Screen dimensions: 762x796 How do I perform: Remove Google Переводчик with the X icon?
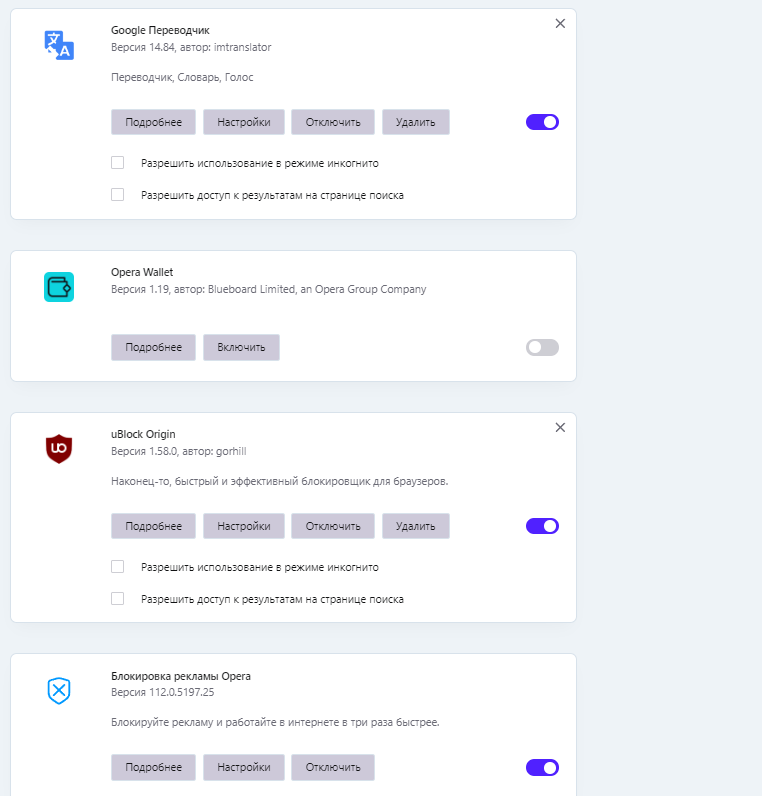(560, 23)
